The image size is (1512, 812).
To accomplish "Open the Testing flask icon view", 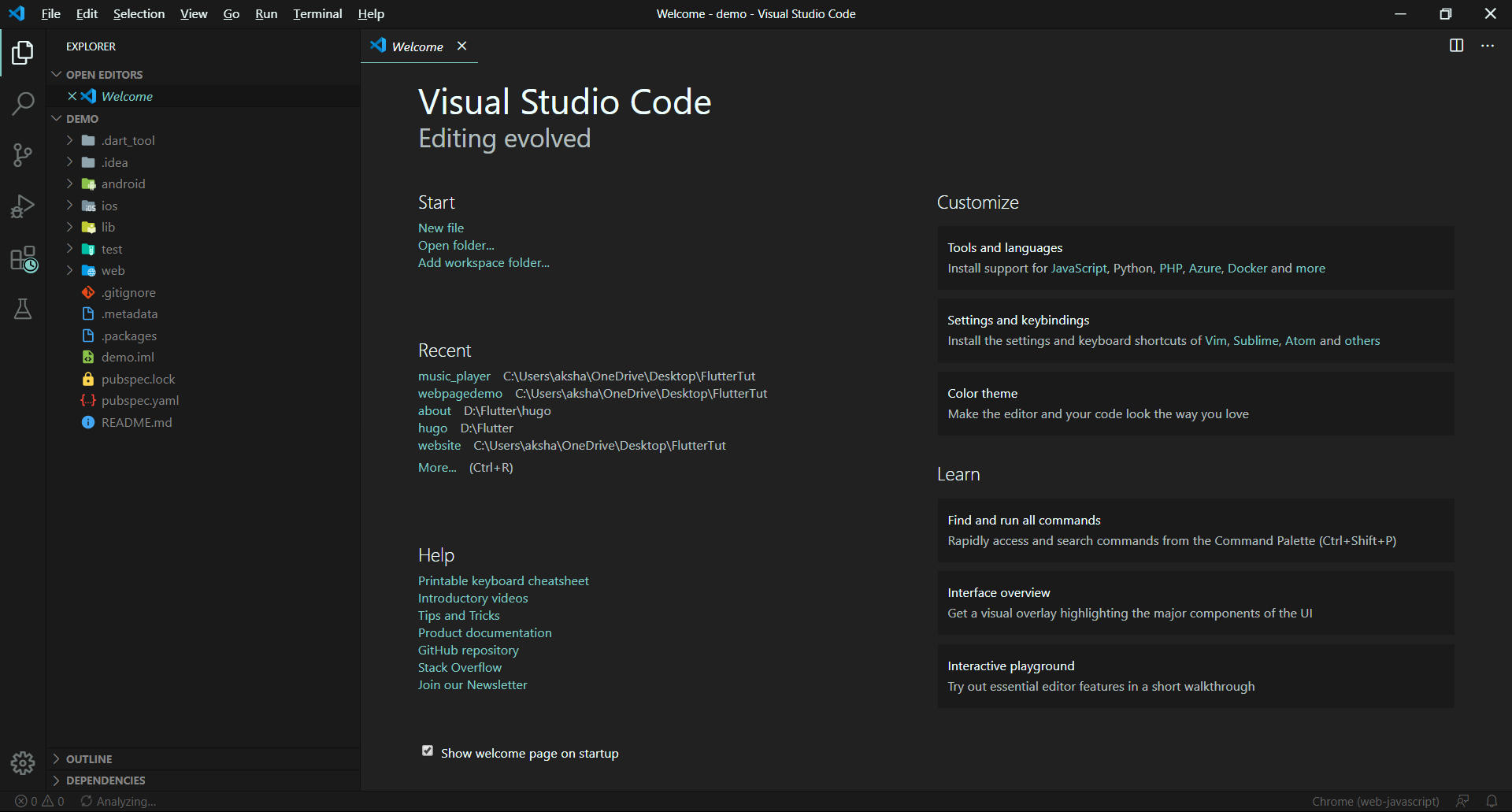I will pyautogui.click(x=23, y=309).
